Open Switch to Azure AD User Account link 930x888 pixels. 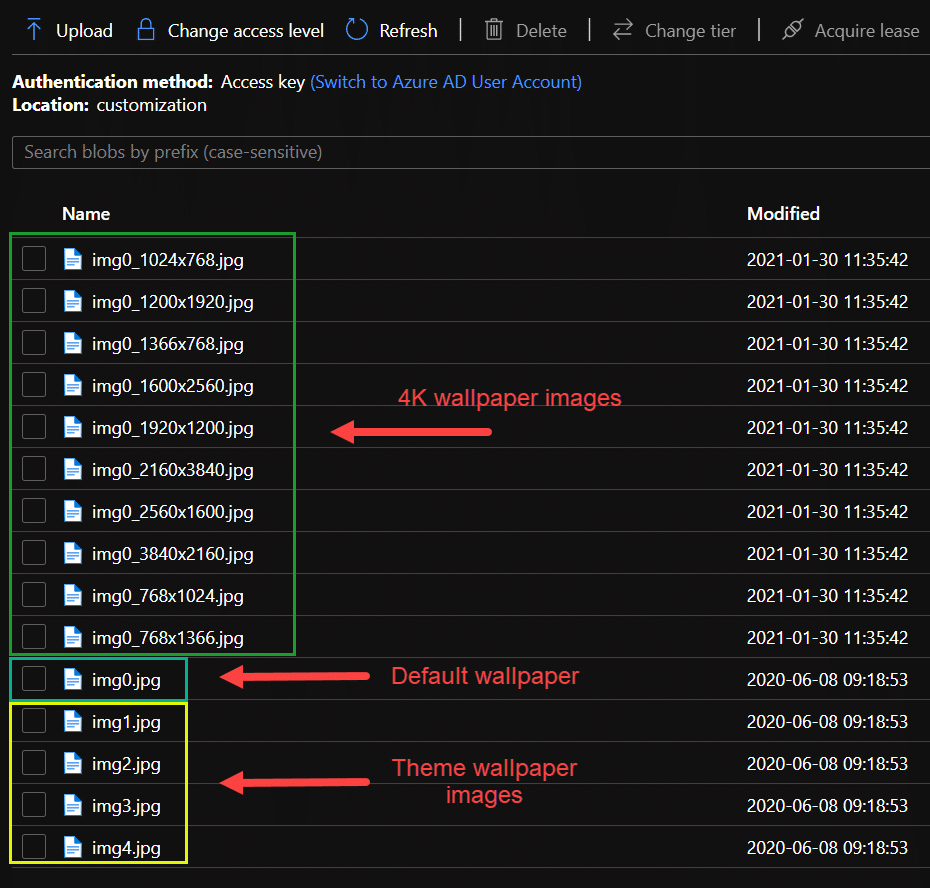446,82
